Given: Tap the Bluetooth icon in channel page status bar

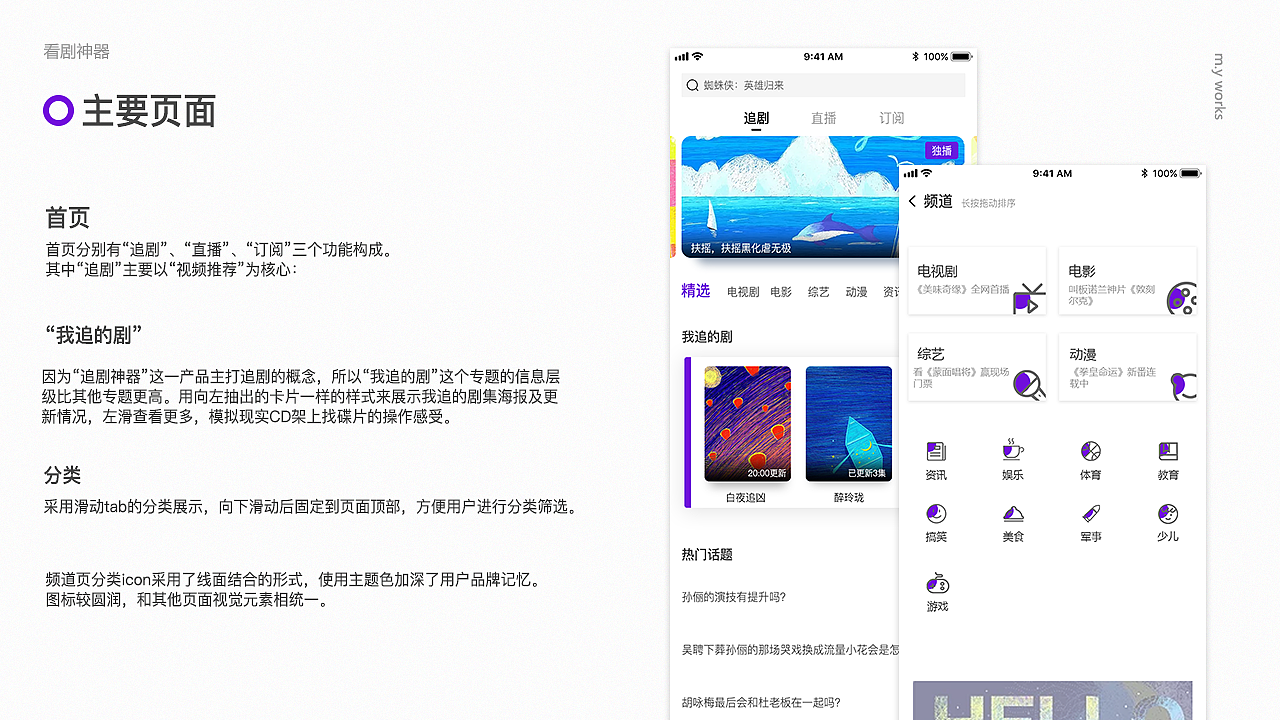Looking at the screenshot, I should tap(1144, 173).
